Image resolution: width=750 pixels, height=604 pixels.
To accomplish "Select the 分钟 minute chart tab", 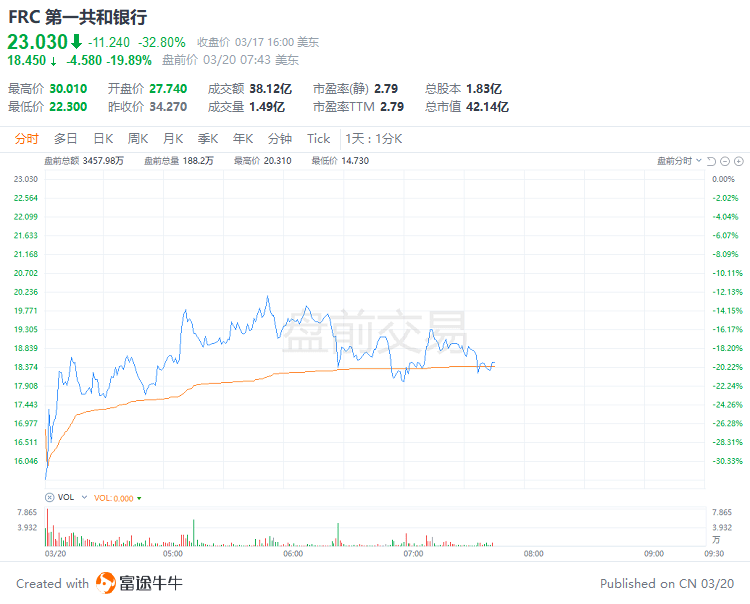I will (280, 139).
